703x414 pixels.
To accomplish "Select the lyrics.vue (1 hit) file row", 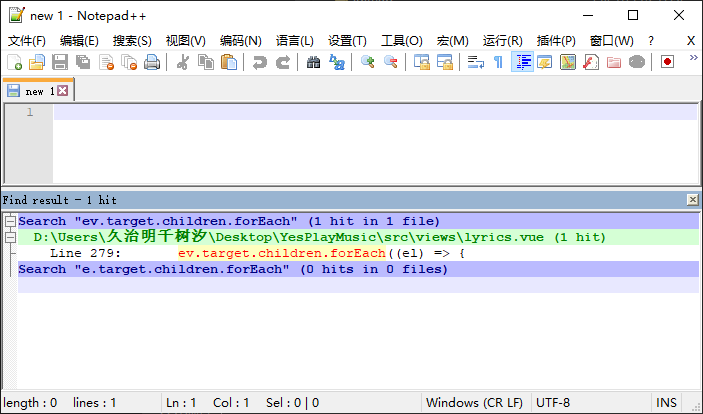I will (x=358, y=237).
